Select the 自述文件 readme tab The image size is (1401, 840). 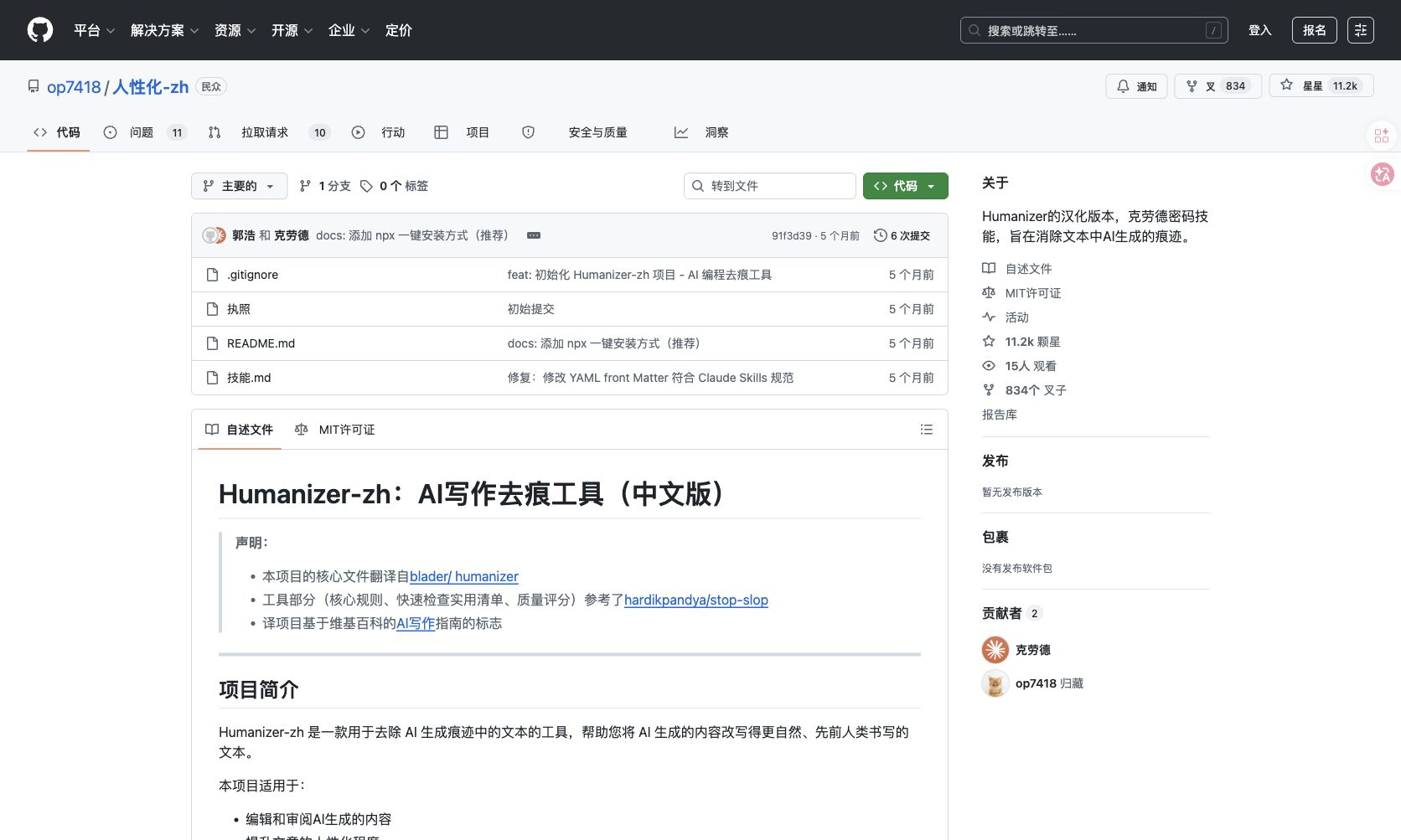240,430
